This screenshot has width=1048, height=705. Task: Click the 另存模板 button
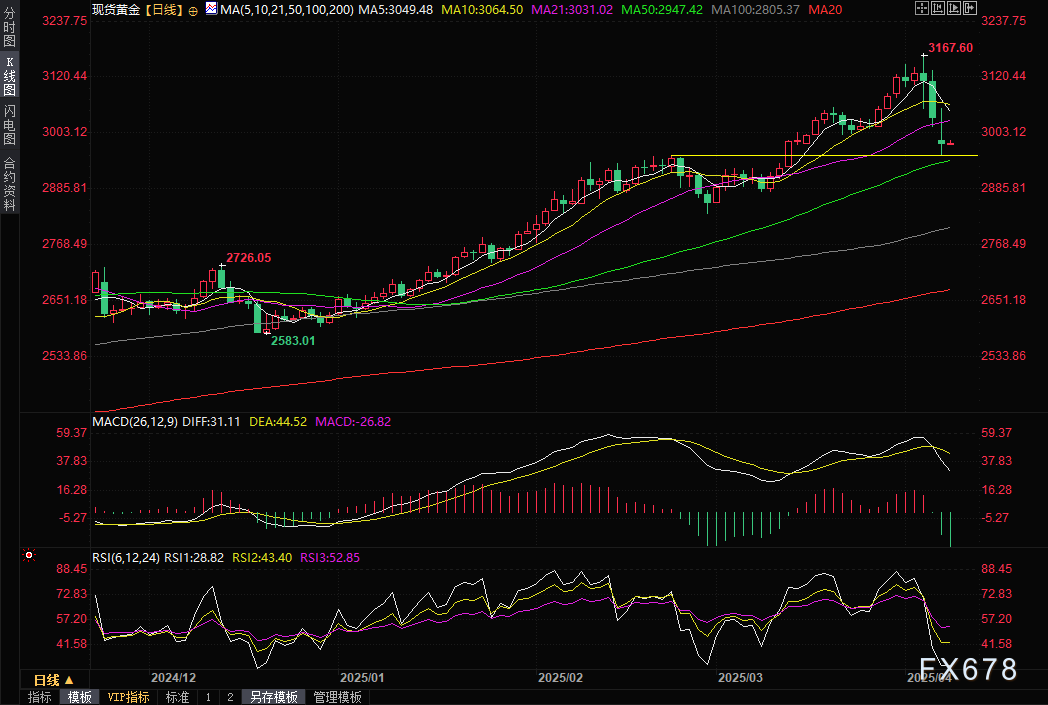pyautogui.click(x=274, y=697)
